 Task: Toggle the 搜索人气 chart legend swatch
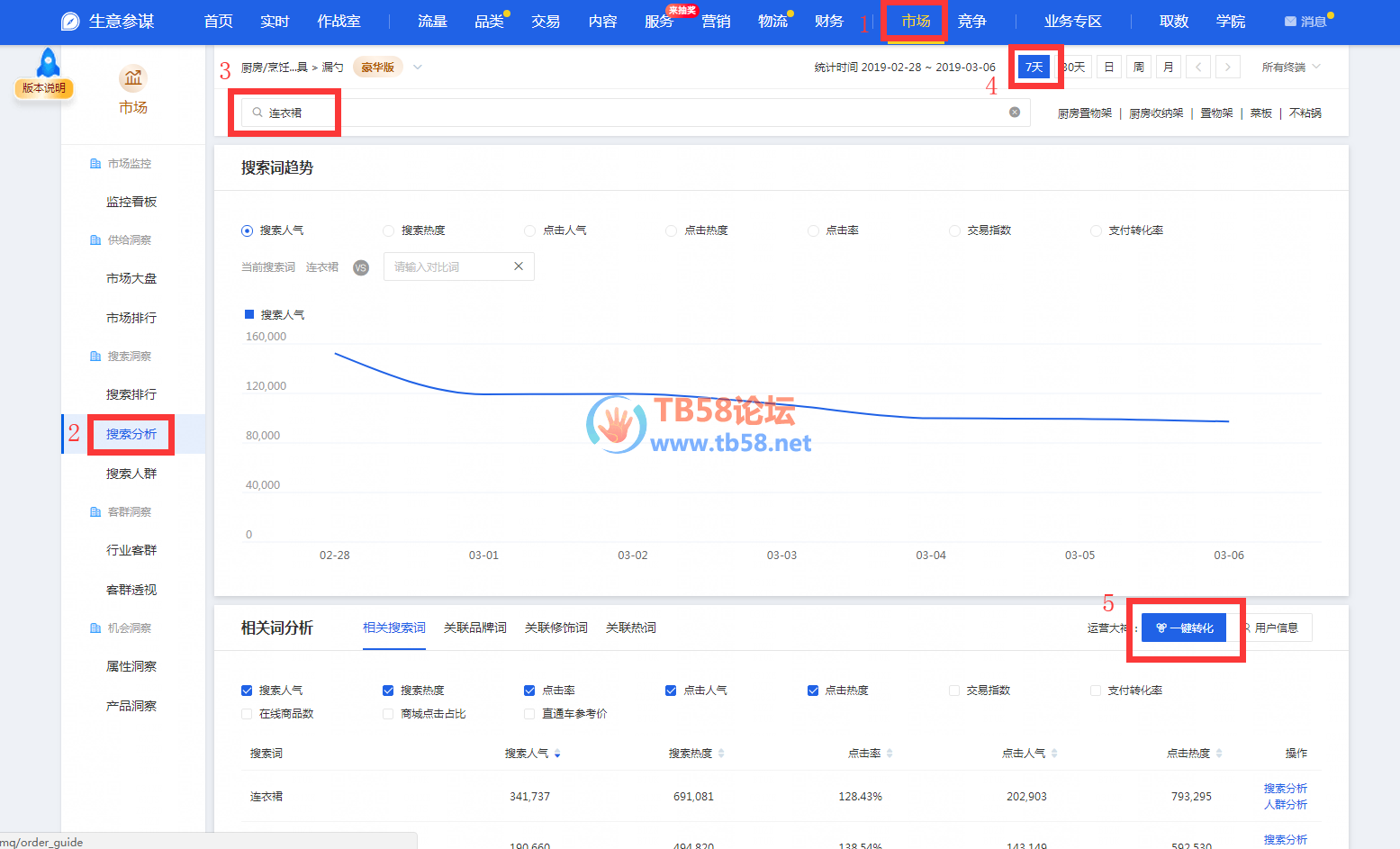[x=249, y=314]
